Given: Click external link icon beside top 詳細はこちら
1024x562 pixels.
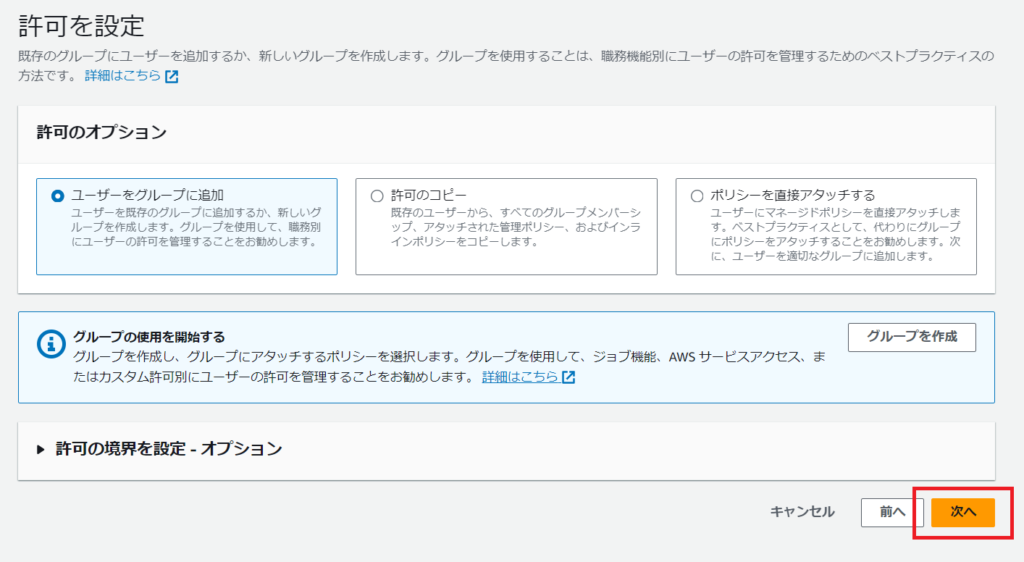Looking at the screenshot, I should click(x=172, y=77).
